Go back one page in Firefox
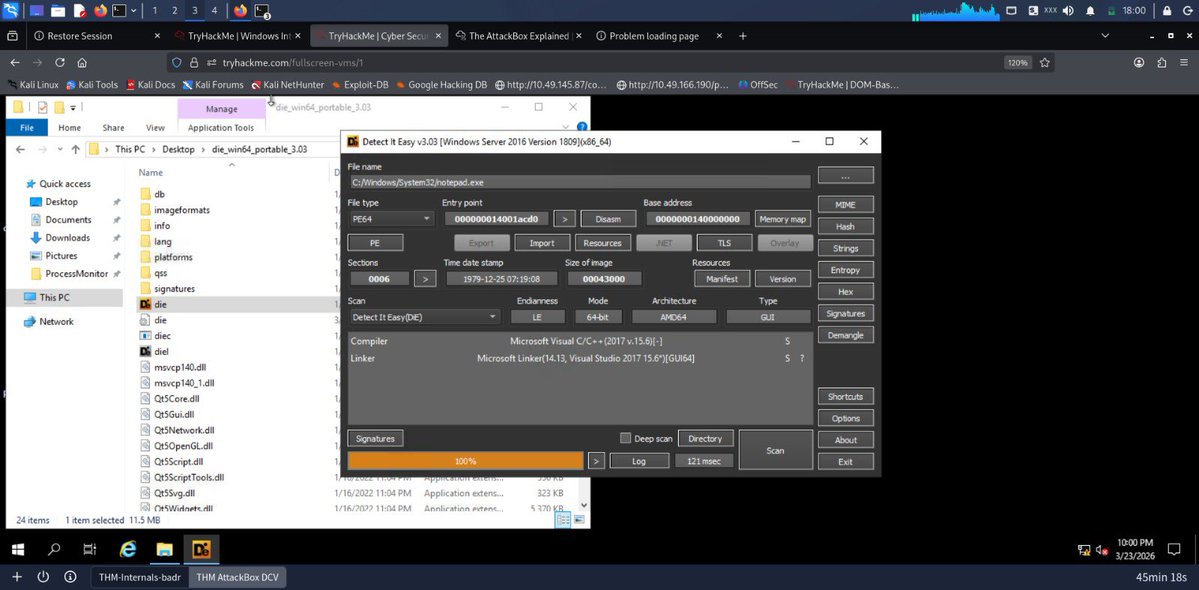1199x590 pixels. click(x=15, y=63)
